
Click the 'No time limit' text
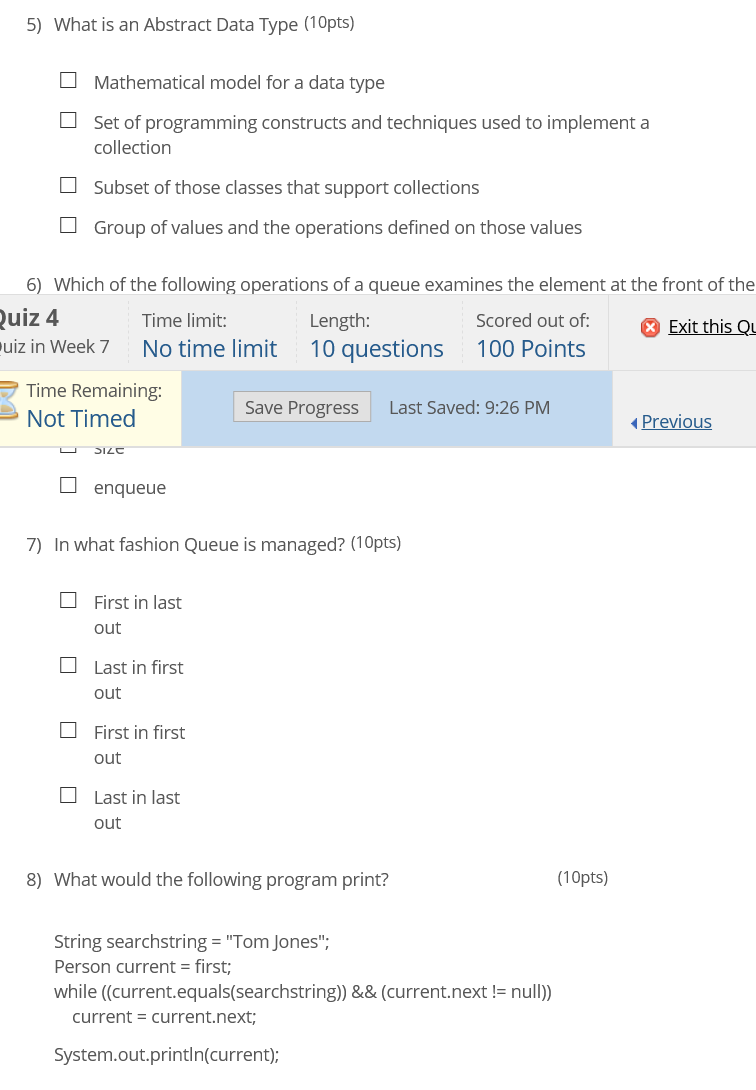pyautogui.click(x=209, y=349)
